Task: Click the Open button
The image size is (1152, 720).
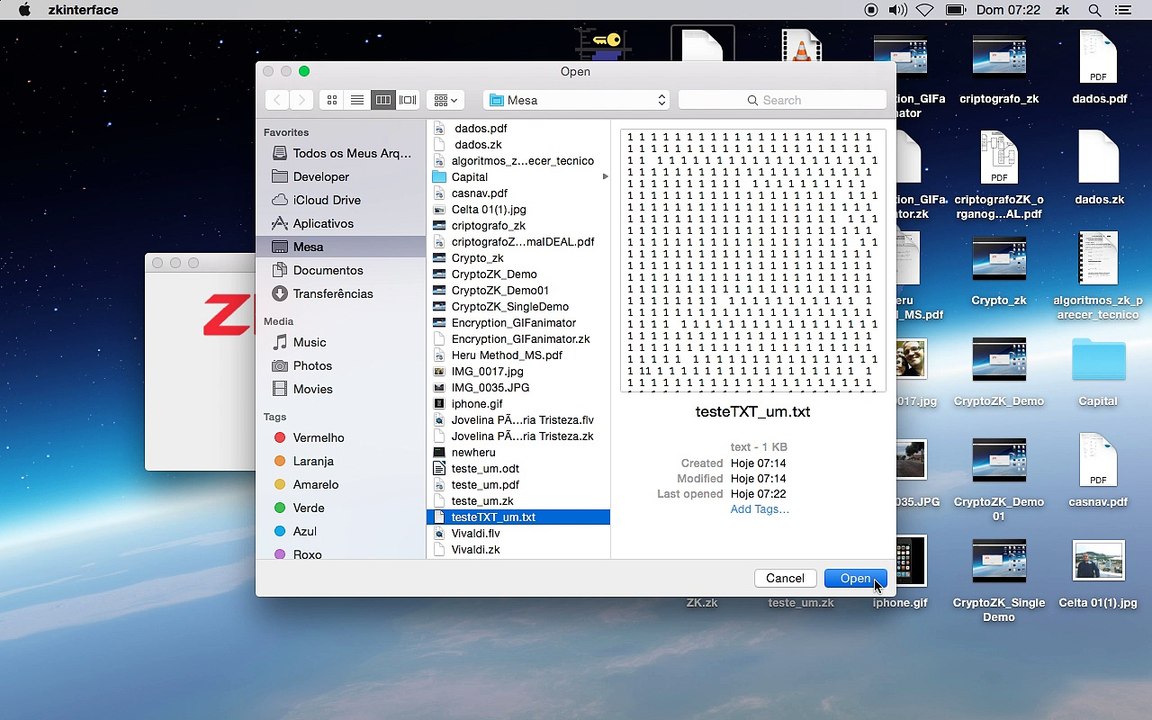Action: click(x=855, y=578)
